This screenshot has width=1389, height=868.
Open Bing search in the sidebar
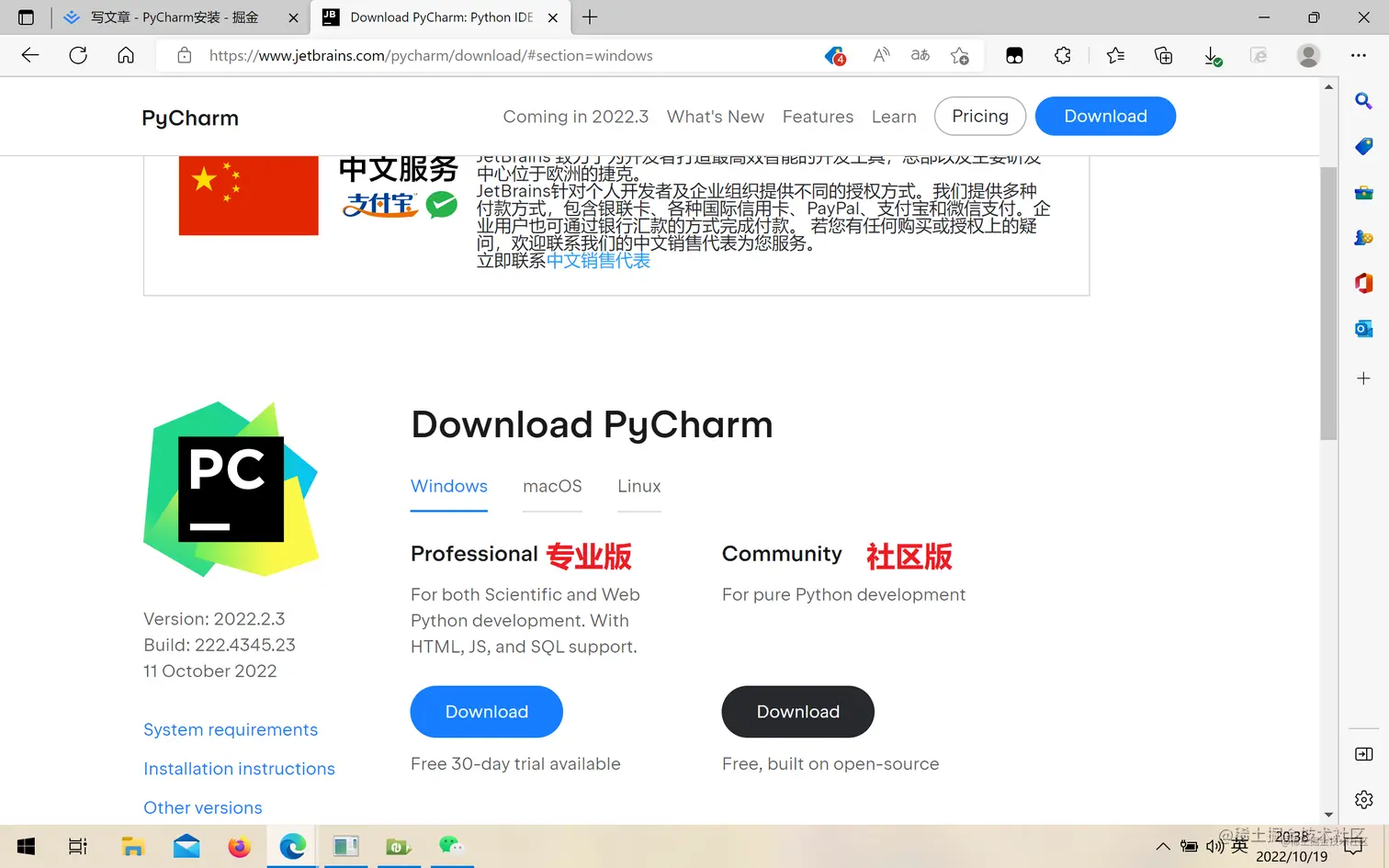tap(1363, 101)
